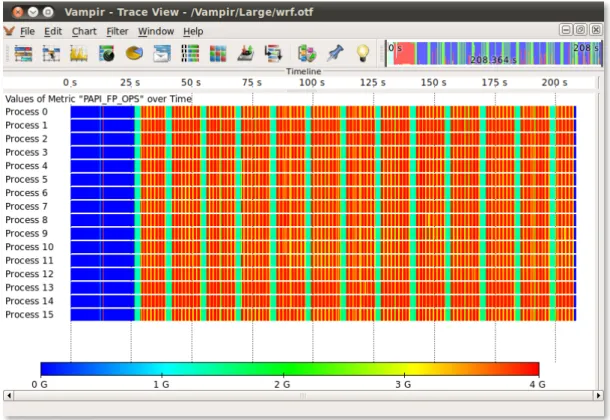Screen dimensions: 610x420
Task: Select the Process 1 row label
Action: click(26, 125)
